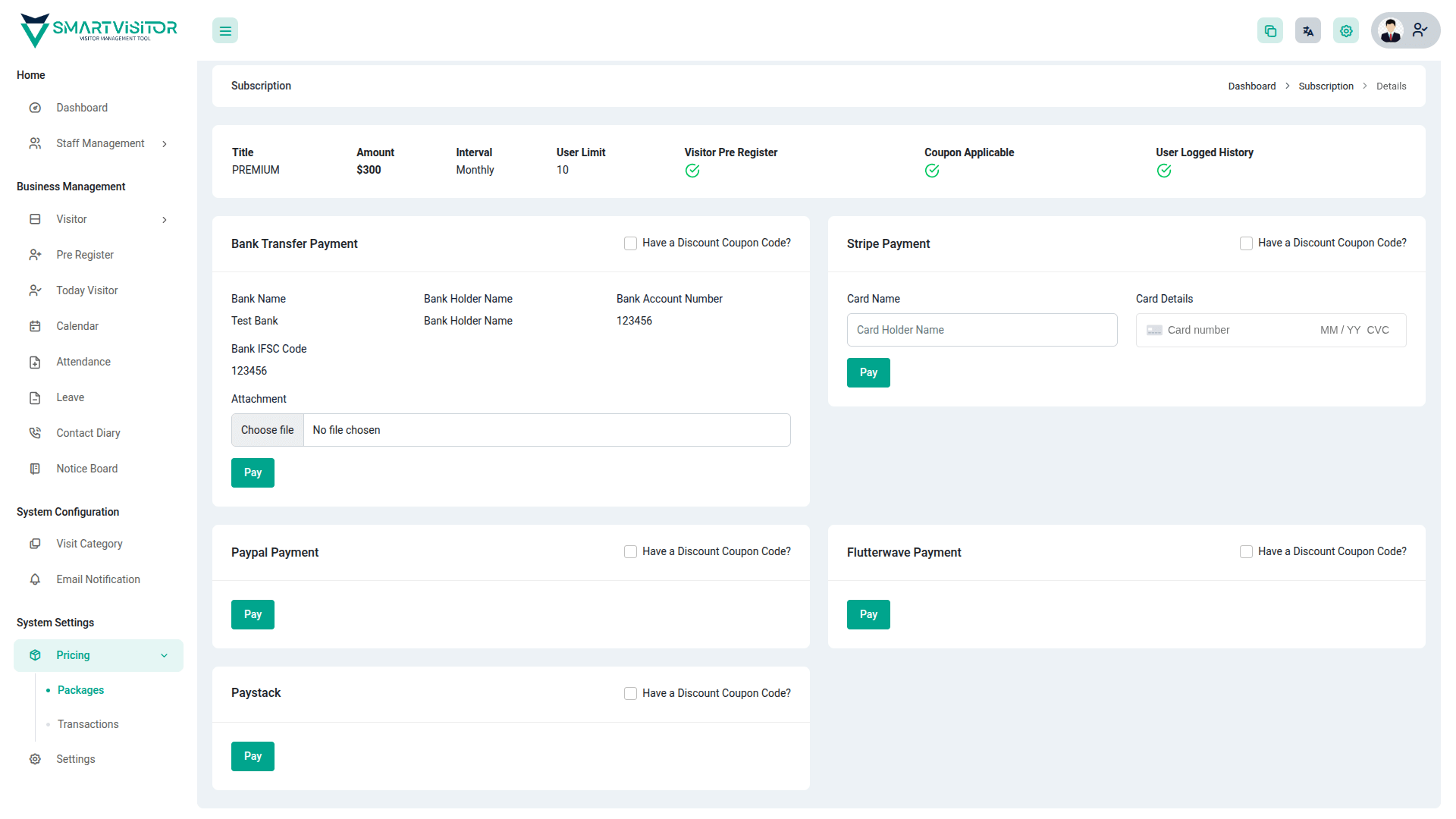This screenshot has height=819, width=1456.
Task: Click Pay button under Paypal Payment
Action: click(x=253, y=614)
